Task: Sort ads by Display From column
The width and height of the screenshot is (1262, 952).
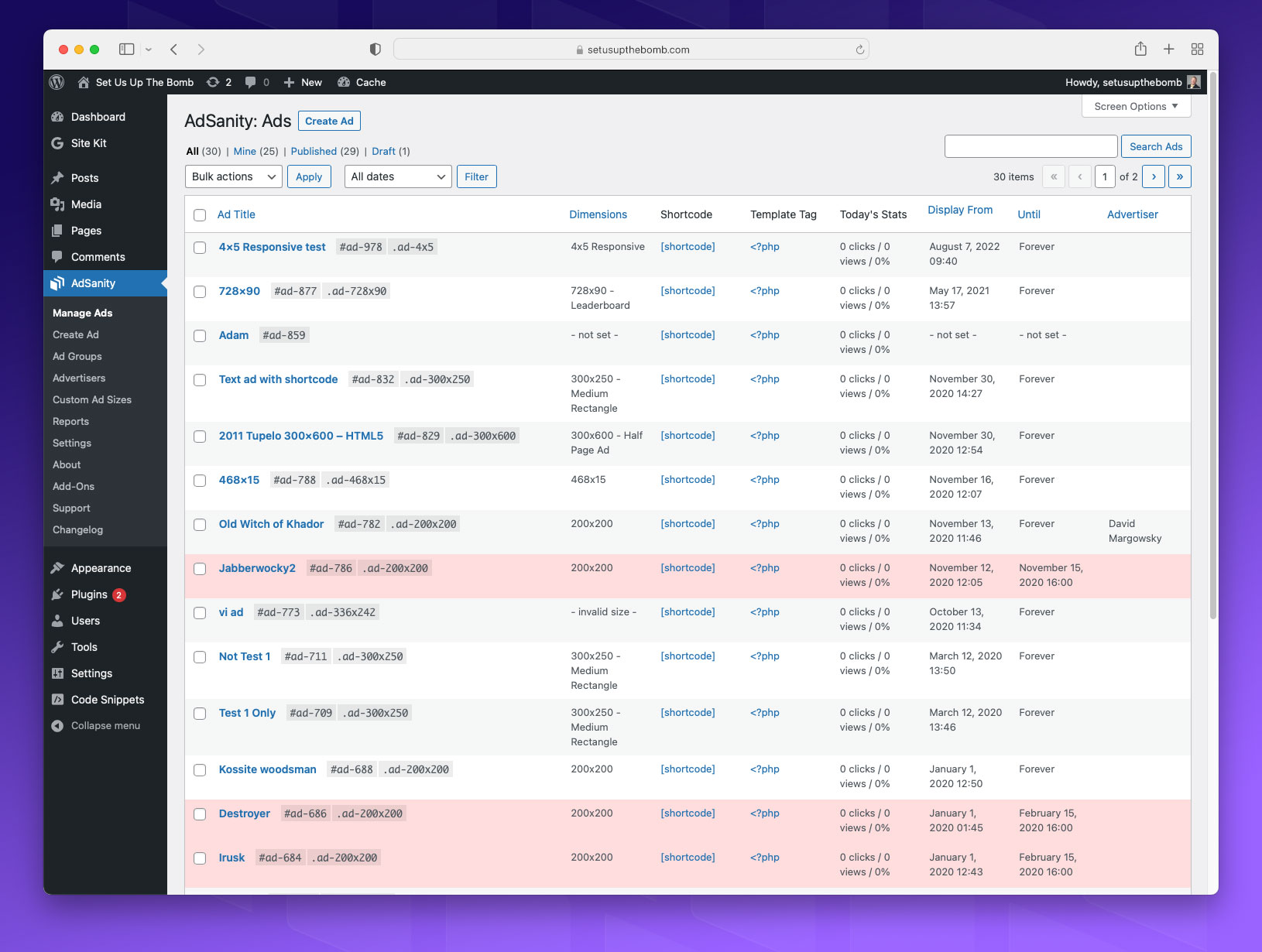Action: click(960, 210)
